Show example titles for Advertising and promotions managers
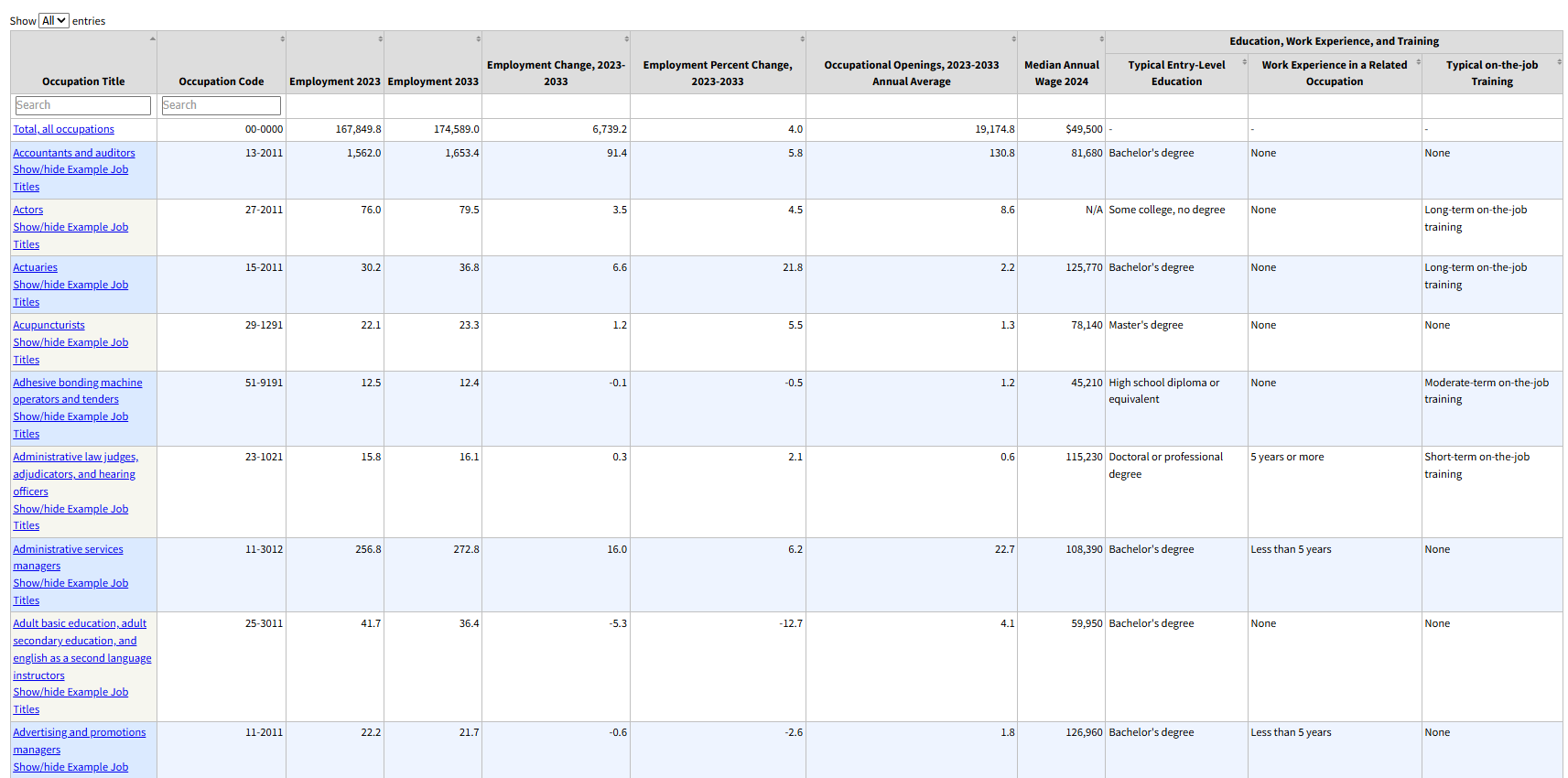Viewport: 1568px width, 778px height. (x=70, y=768)
